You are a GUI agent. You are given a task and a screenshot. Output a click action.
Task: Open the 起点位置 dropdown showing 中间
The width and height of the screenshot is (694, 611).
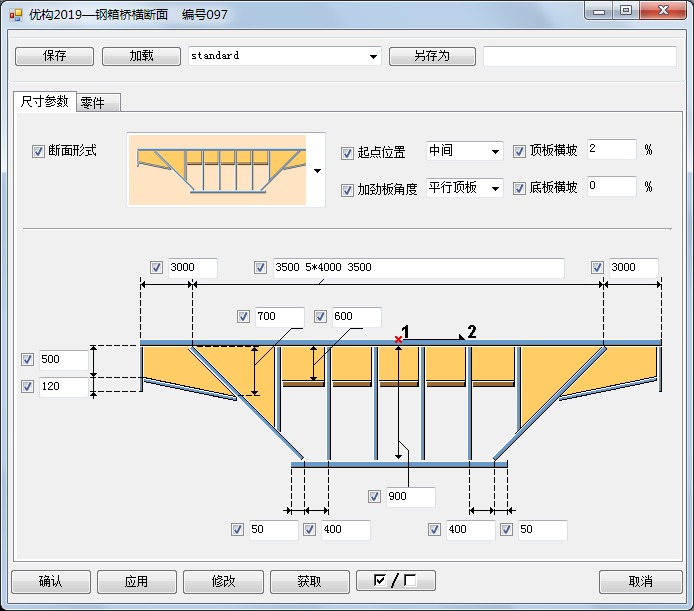464,151
